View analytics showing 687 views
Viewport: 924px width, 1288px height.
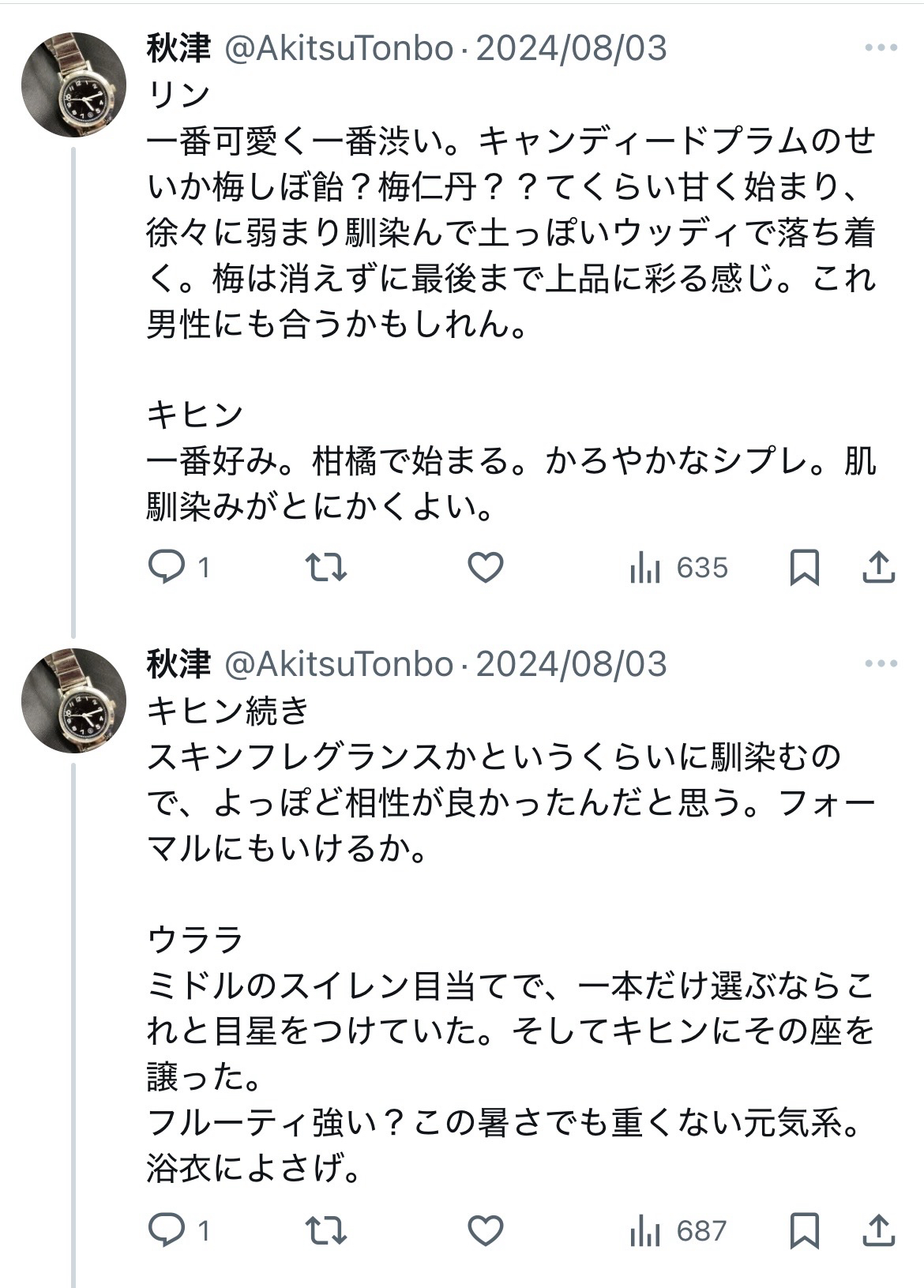point(678,1230)
